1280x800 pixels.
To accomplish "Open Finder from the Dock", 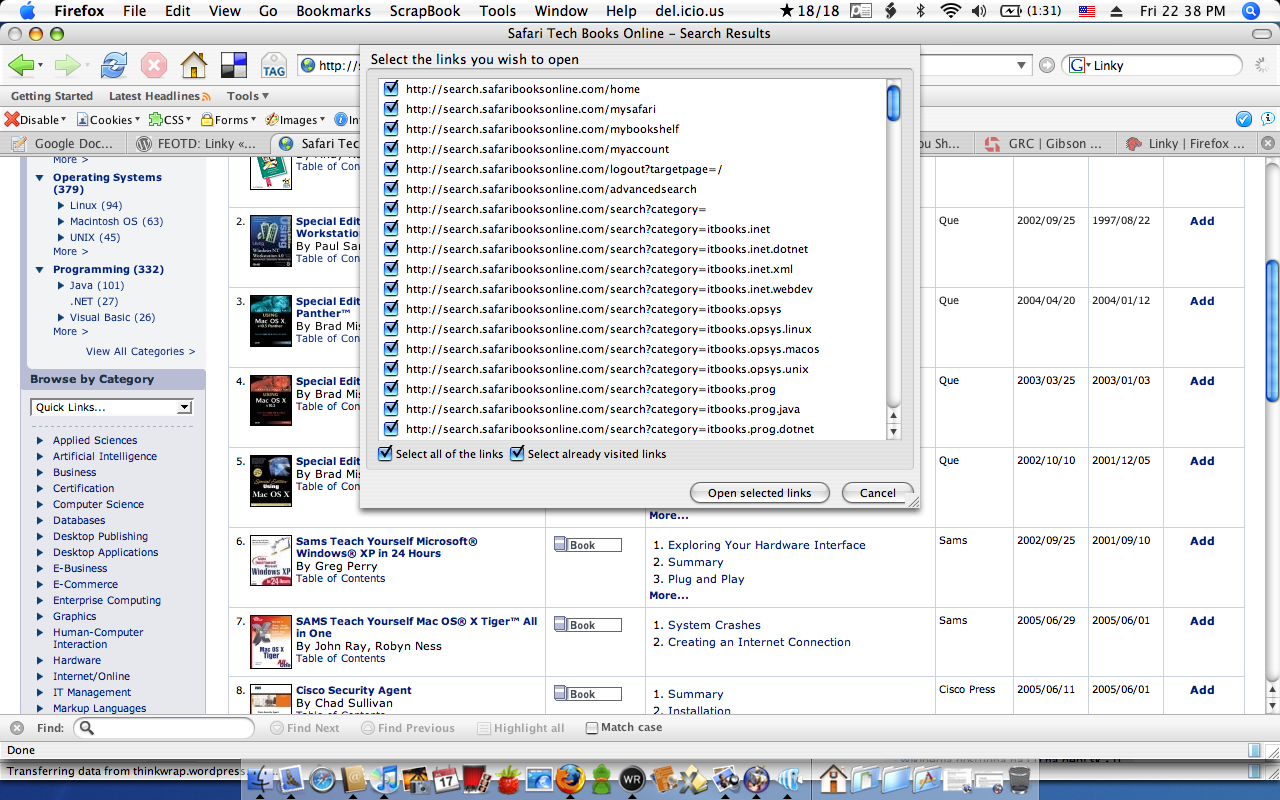I will point(262,778).
